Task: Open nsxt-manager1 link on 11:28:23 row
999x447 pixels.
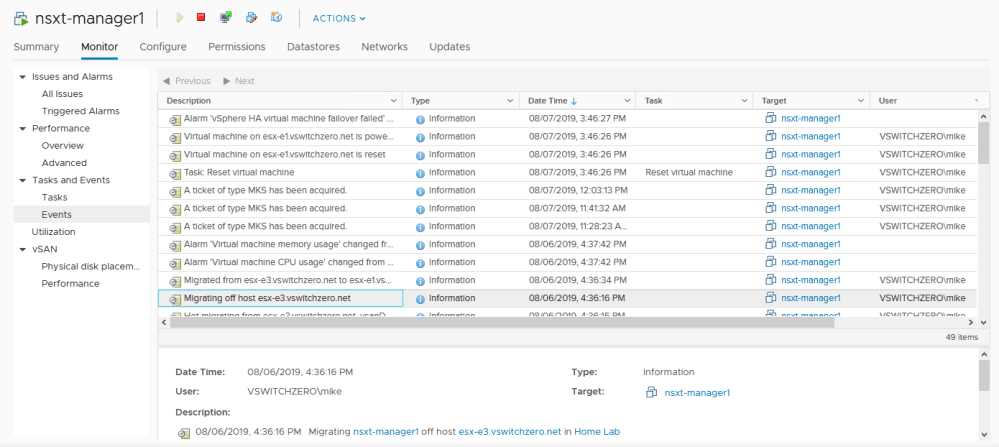Action: coord(811,226)
